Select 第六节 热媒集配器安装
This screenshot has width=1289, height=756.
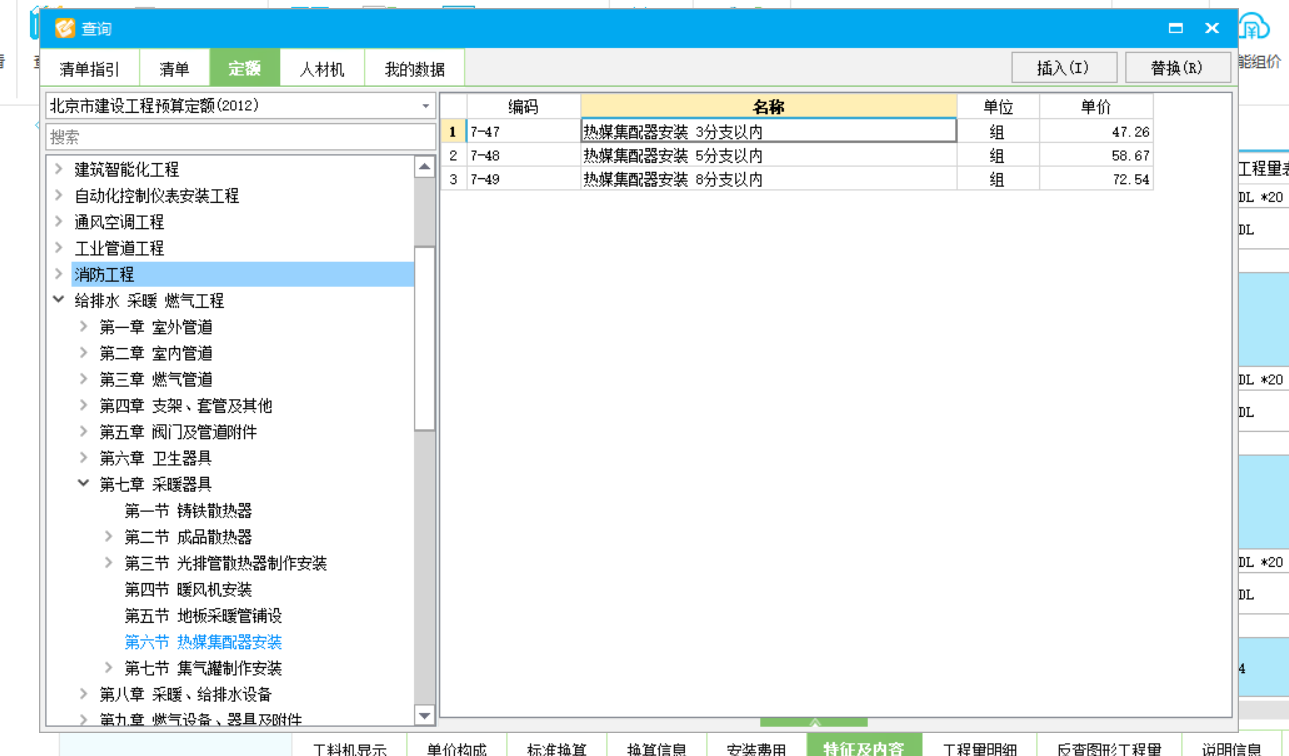coord(203,642)
